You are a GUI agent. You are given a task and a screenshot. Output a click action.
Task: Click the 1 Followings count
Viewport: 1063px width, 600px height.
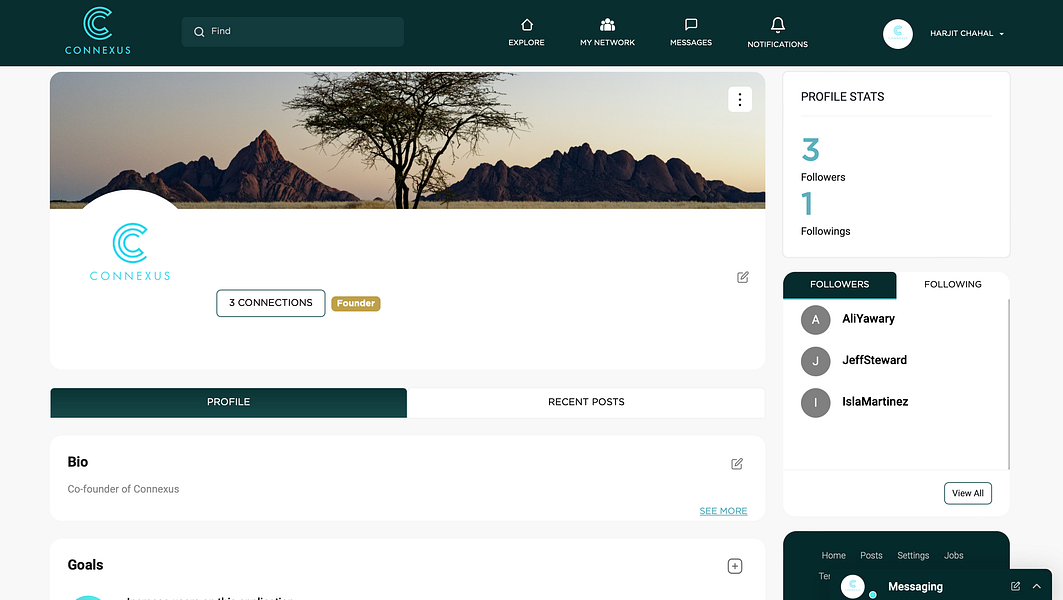(807, 203)
